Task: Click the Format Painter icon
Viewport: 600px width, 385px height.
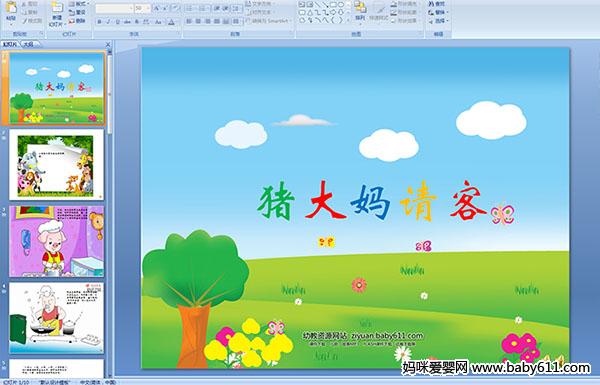Action: tap(33, 21)
